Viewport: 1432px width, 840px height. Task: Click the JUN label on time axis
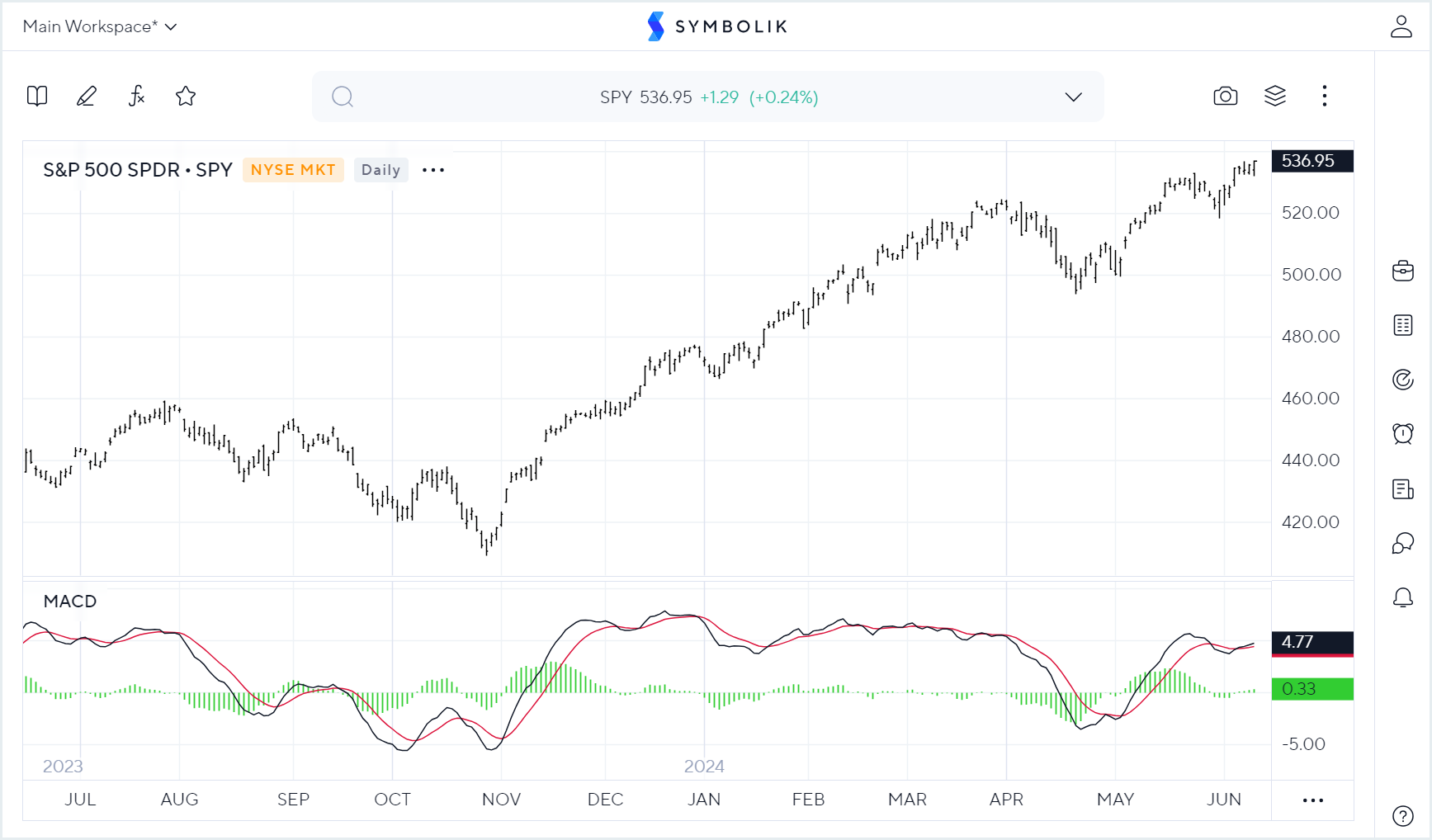pos(1224,800)
